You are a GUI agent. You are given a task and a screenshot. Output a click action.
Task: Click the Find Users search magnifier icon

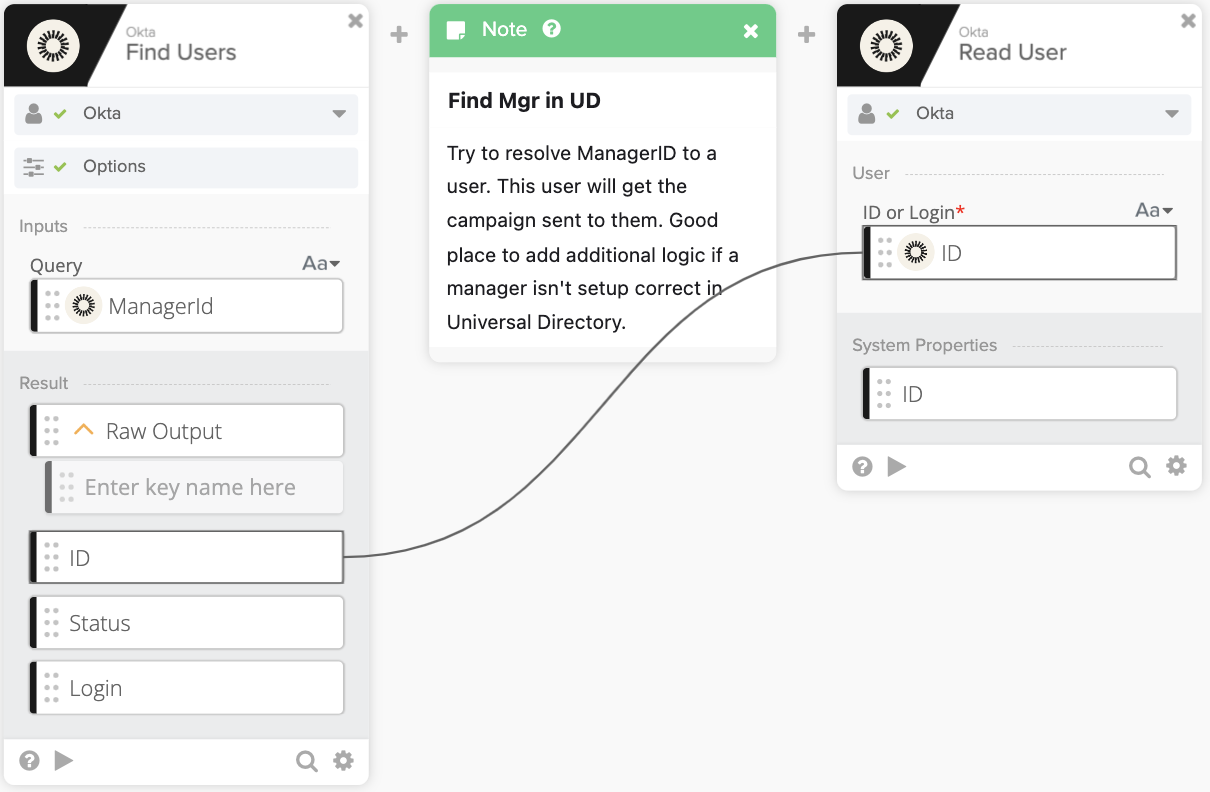tap(306, 762)
